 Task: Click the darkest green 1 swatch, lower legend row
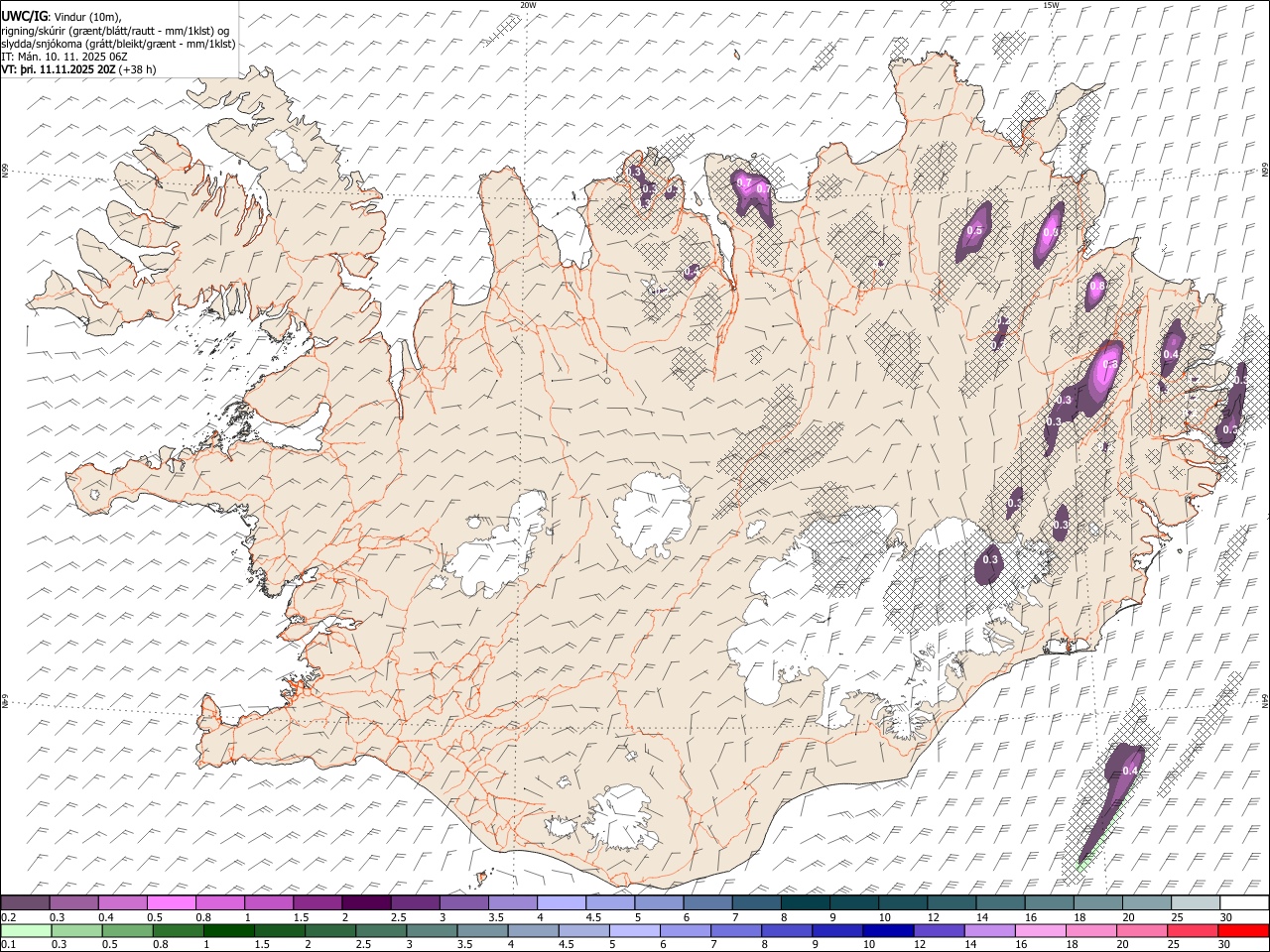click(228, 930)
